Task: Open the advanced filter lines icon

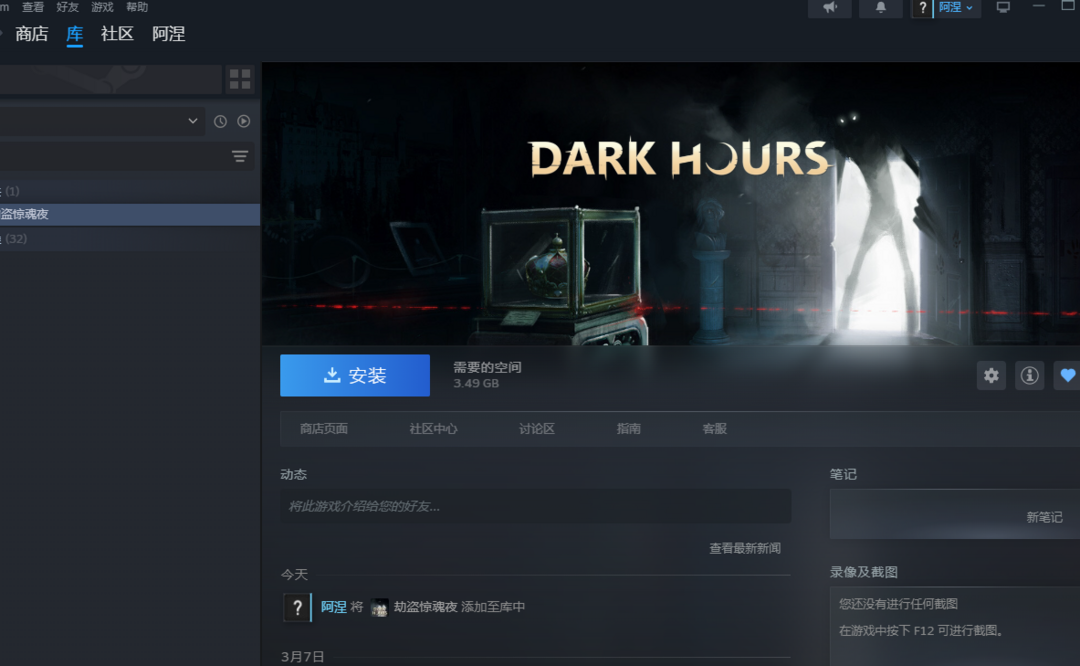Action: pyautogui.click(x=240, y=156)
